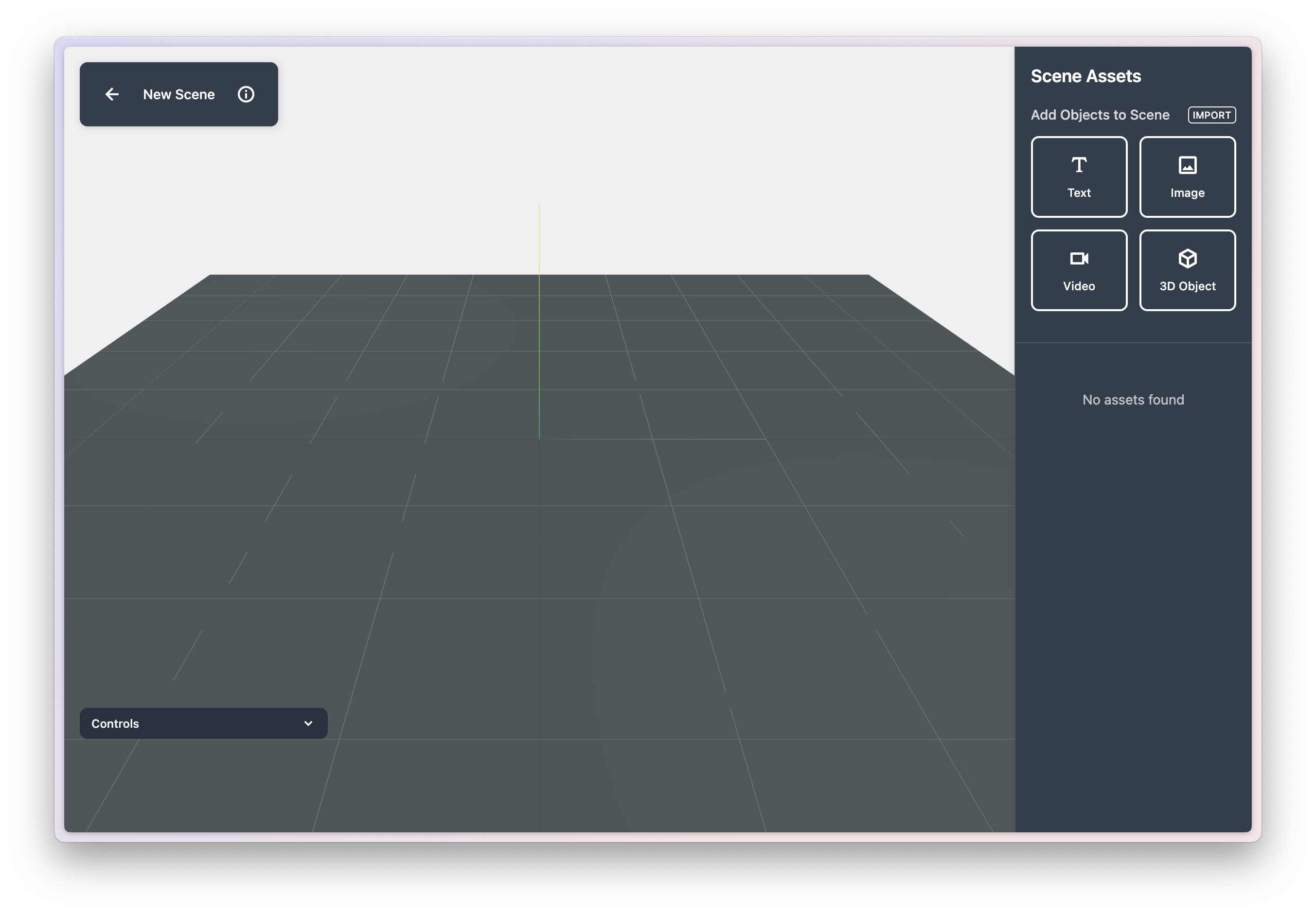Open the scene info circle icon

coord(246,94)
